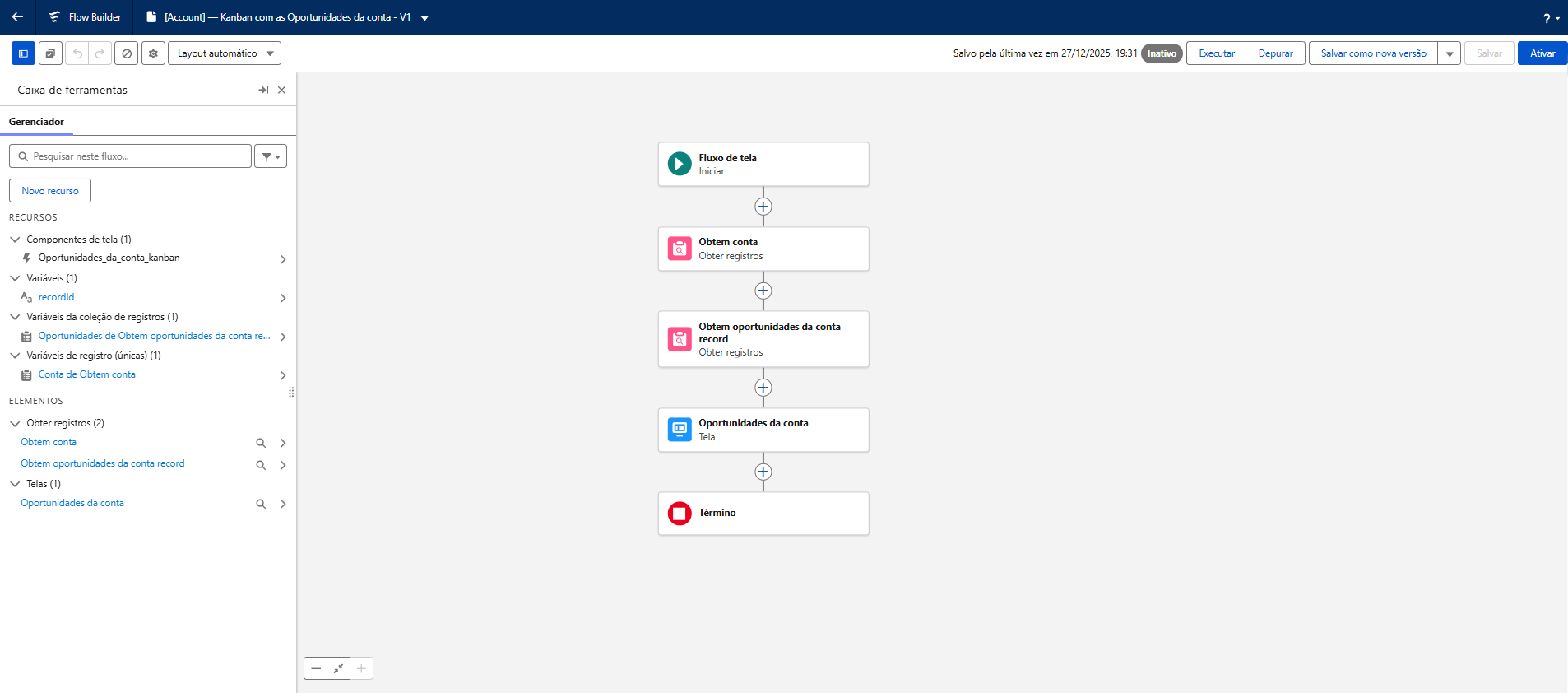
Task: Open details chevron for Oportunidades_da_conta_kanban
Action: click(x=283, y=259)
